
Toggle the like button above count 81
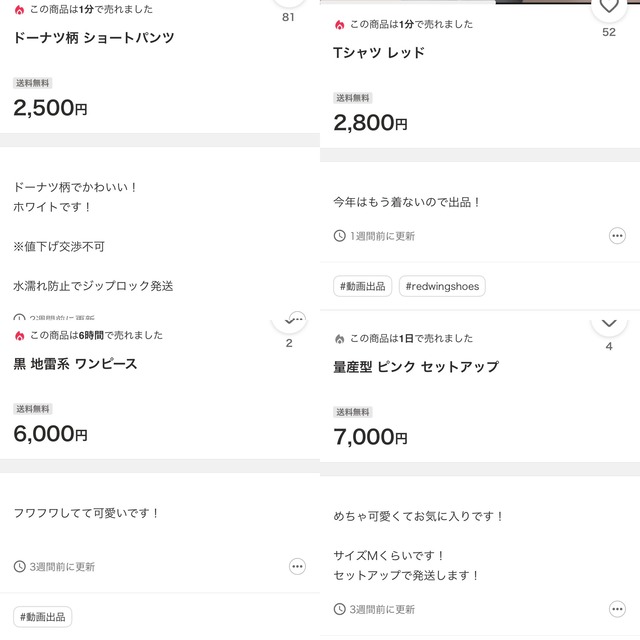click(x=289, y=3)
